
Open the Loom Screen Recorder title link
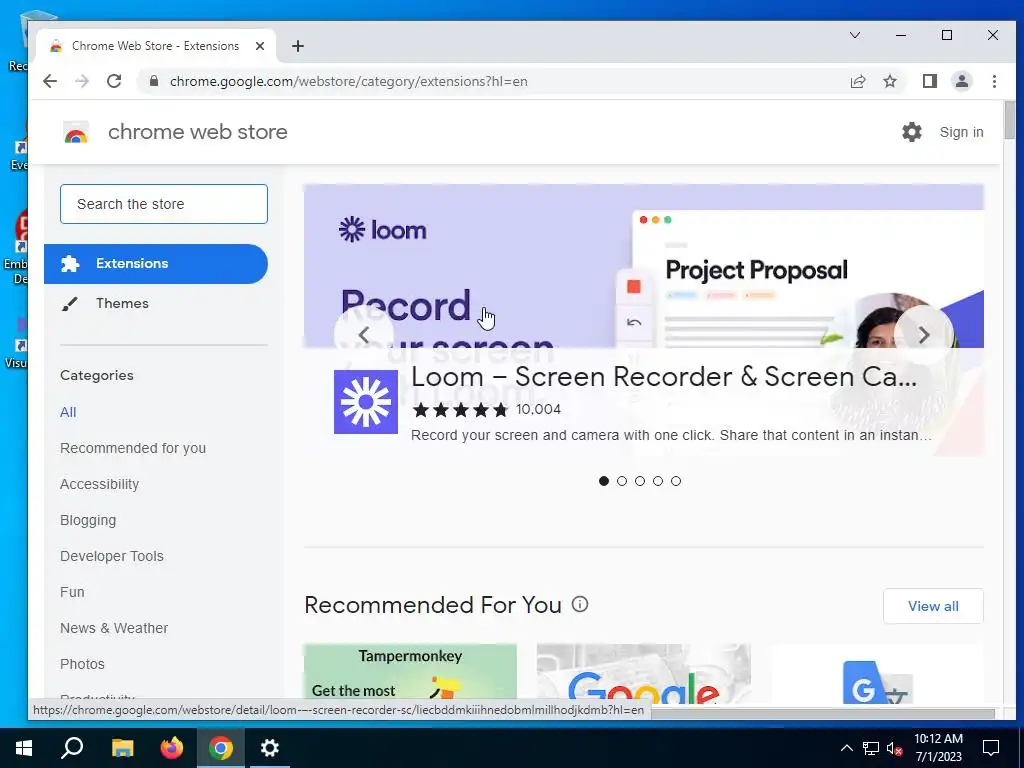click(664, 377)
